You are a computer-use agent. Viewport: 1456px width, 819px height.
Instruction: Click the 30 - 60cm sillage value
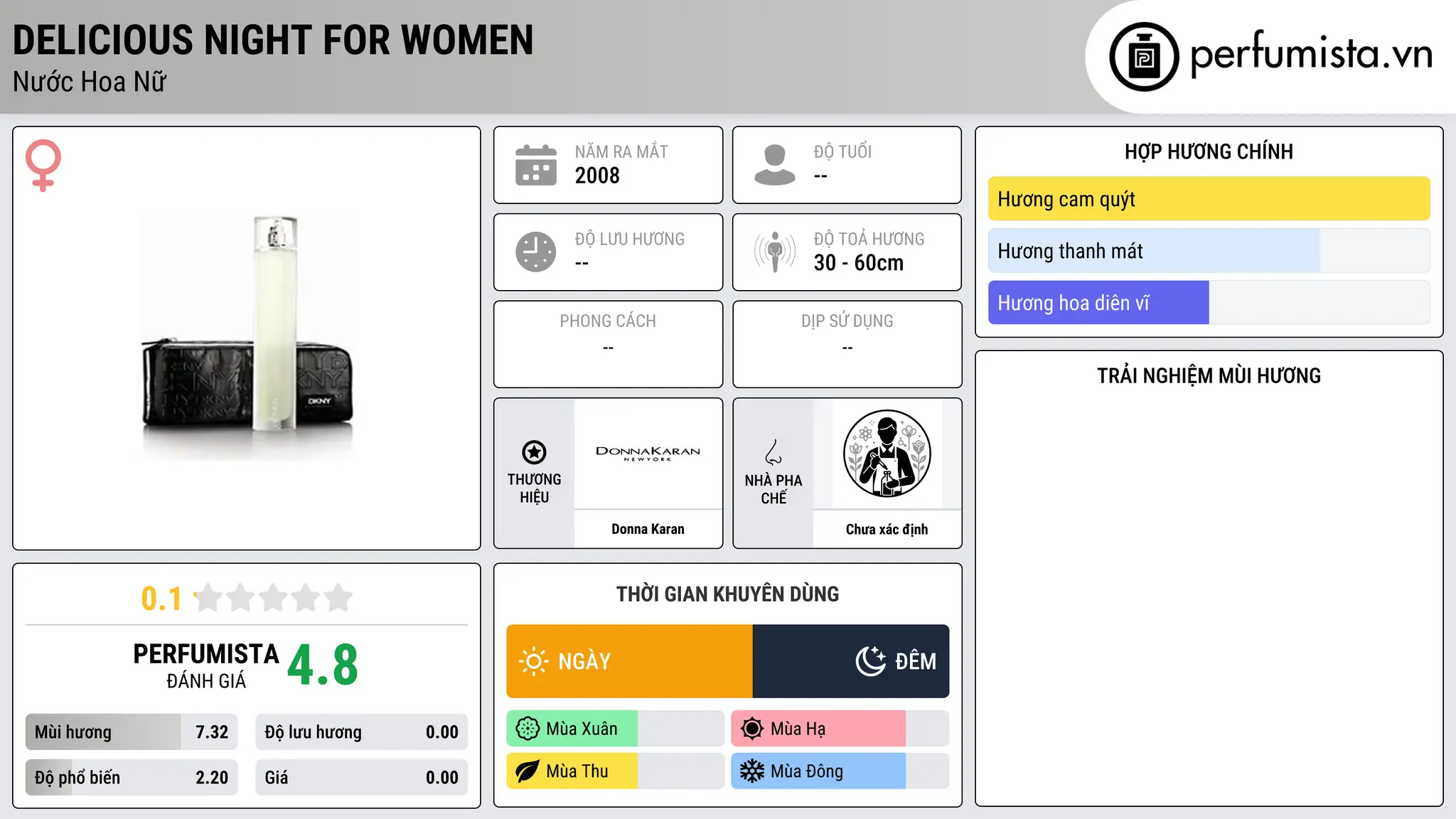[x=859, y=263]
